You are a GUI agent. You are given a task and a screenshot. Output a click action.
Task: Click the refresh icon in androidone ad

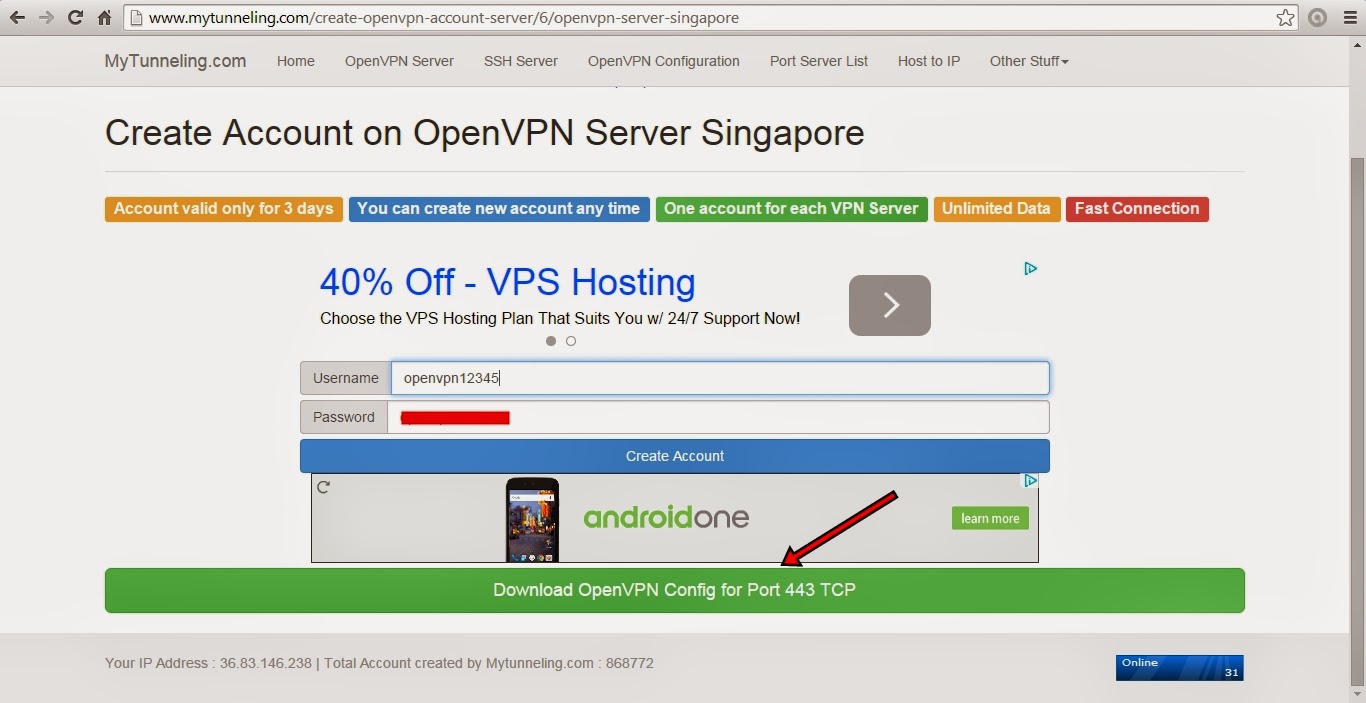[323, 487]
